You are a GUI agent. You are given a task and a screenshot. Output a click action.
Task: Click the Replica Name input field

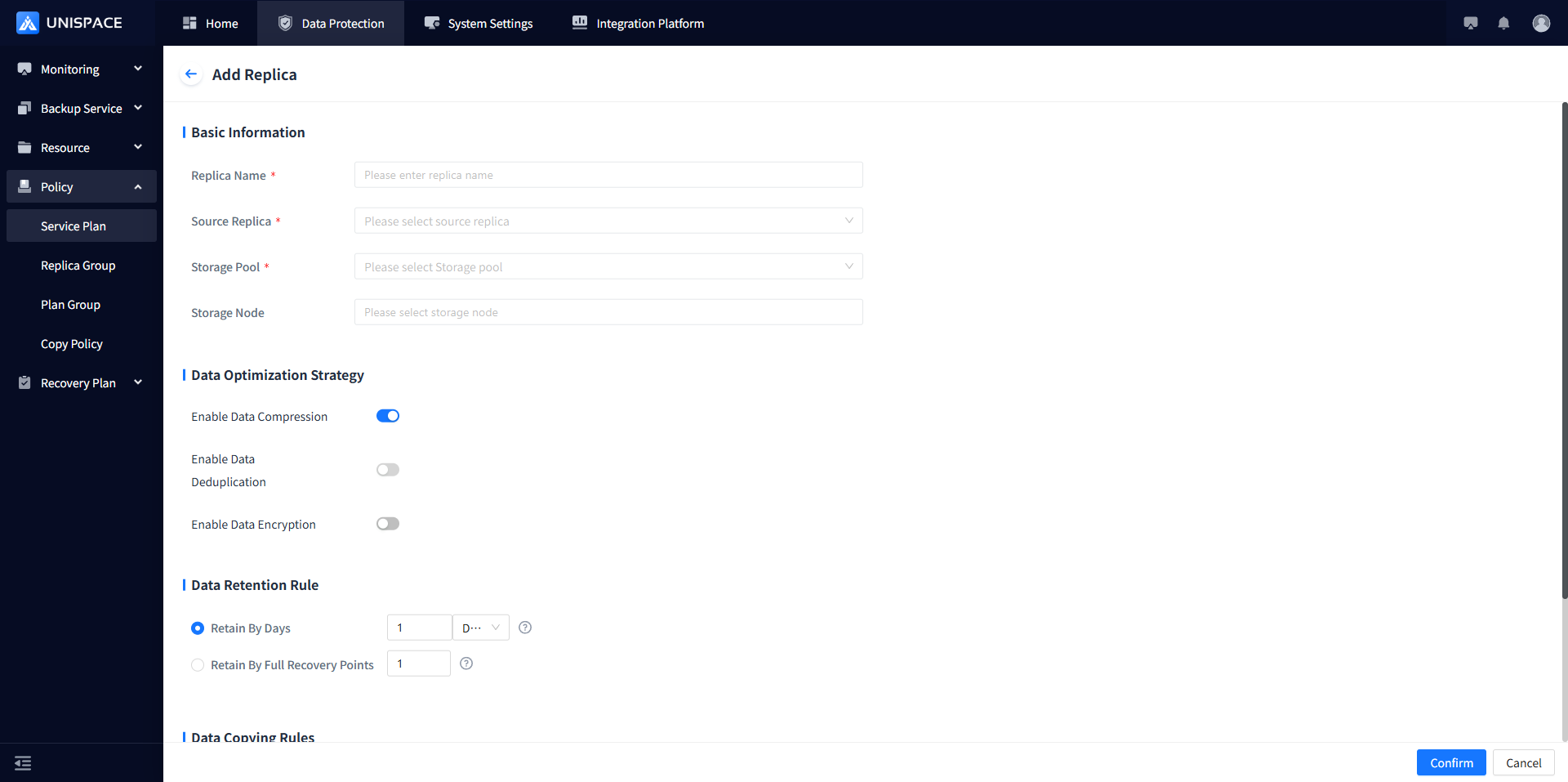pos(608,175)
